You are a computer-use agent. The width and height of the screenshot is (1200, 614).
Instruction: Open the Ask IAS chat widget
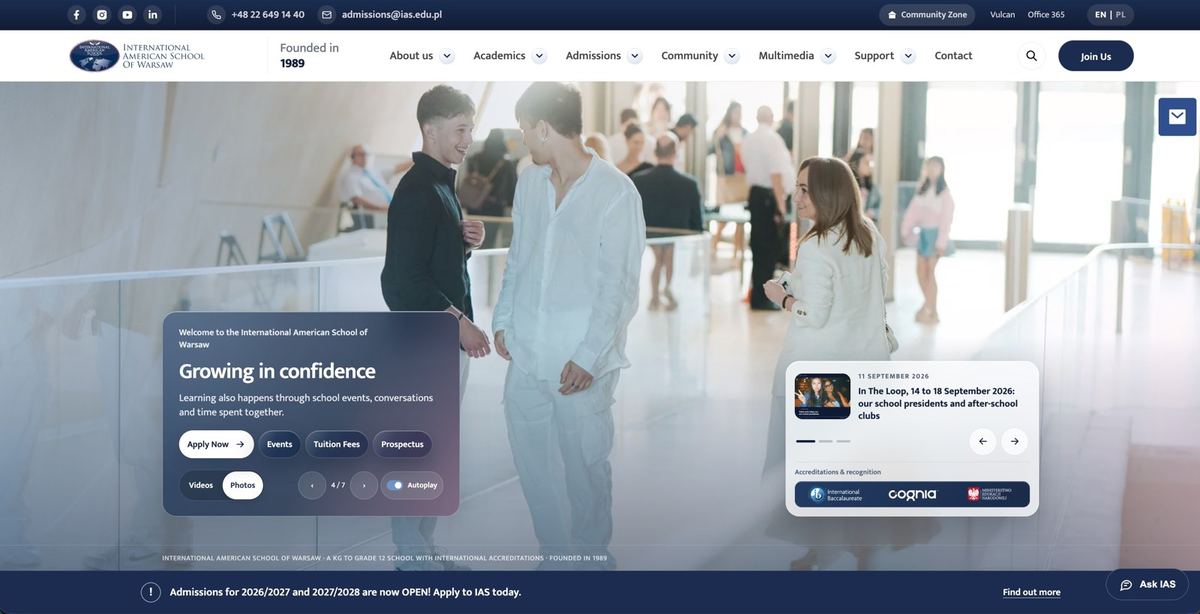1147,585
